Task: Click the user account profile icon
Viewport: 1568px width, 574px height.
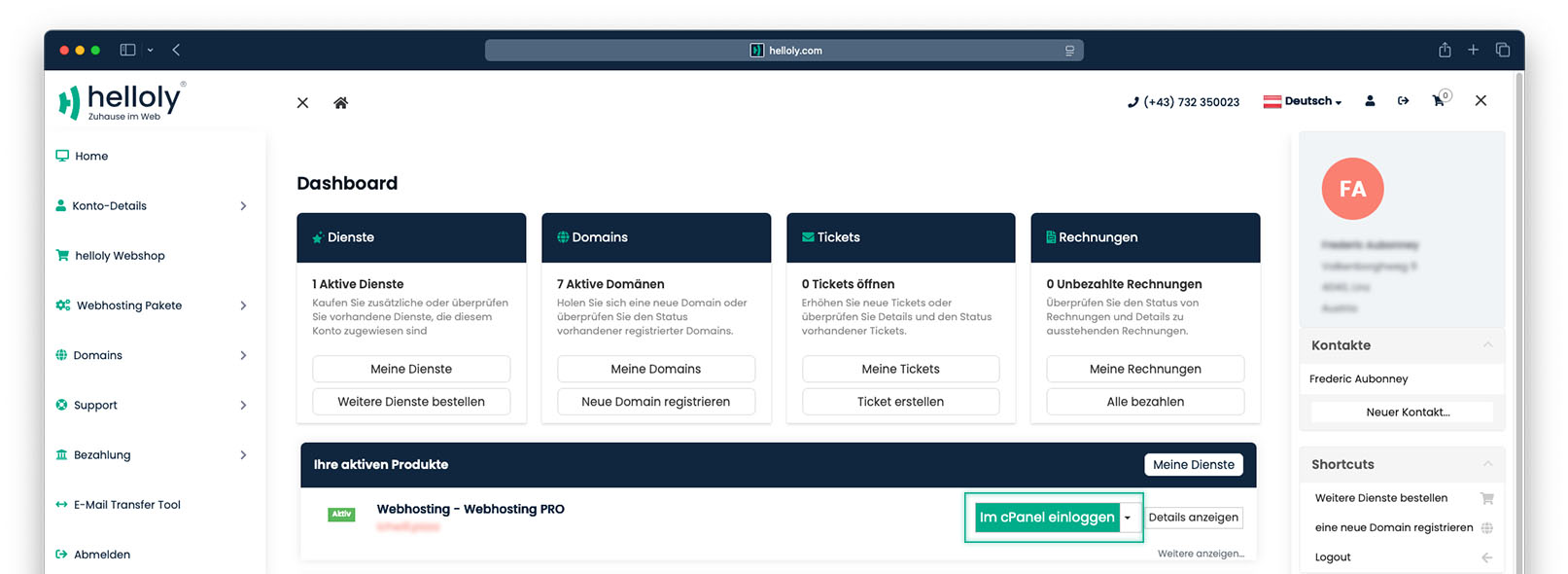Action: pos(1370,101)
